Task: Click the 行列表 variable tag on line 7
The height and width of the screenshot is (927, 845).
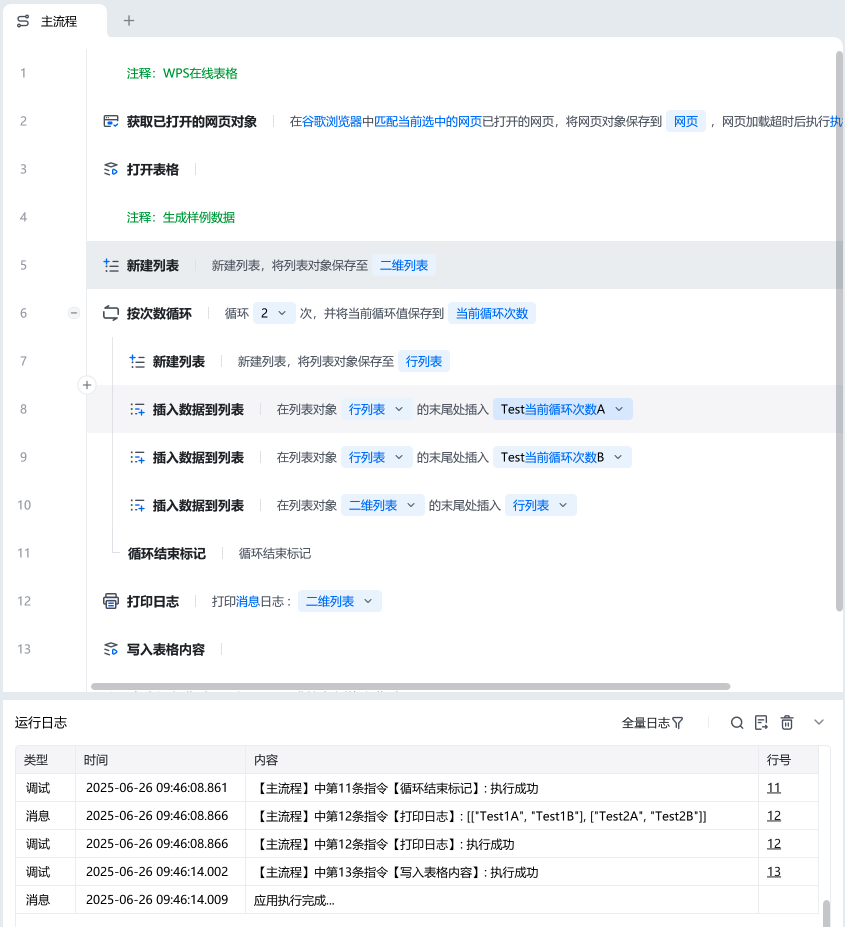Action: (x=424, y=361)
